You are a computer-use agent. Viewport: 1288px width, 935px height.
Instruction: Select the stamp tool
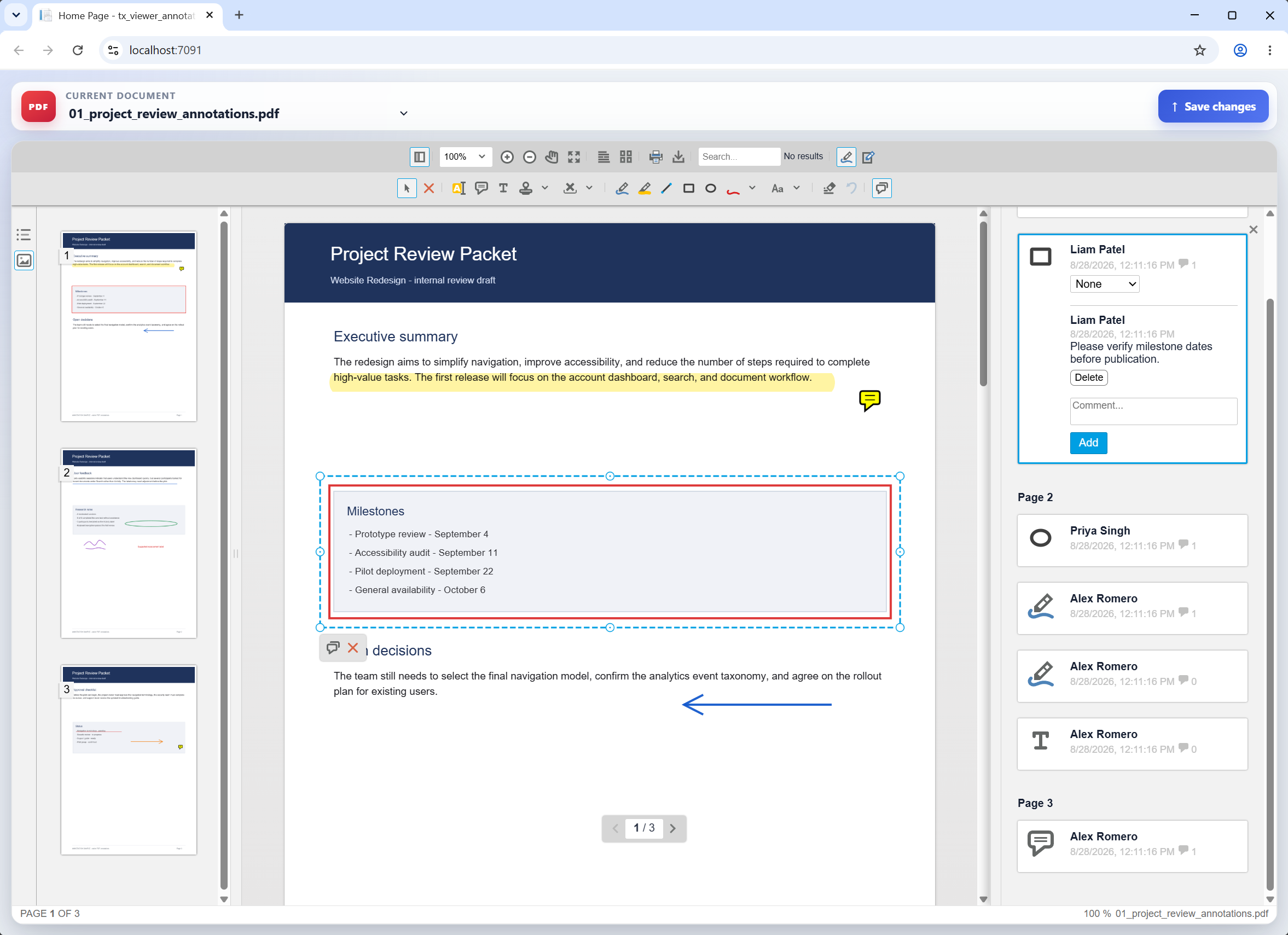526,188
